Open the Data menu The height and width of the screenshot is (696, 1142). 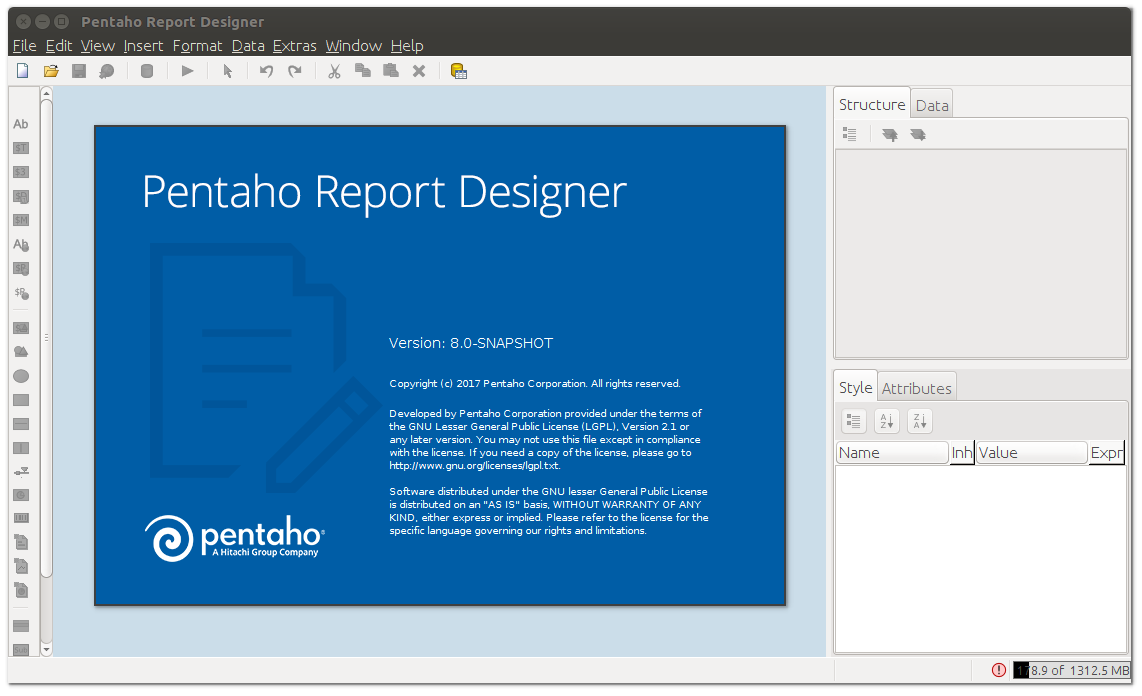click(x=248, y=46)
